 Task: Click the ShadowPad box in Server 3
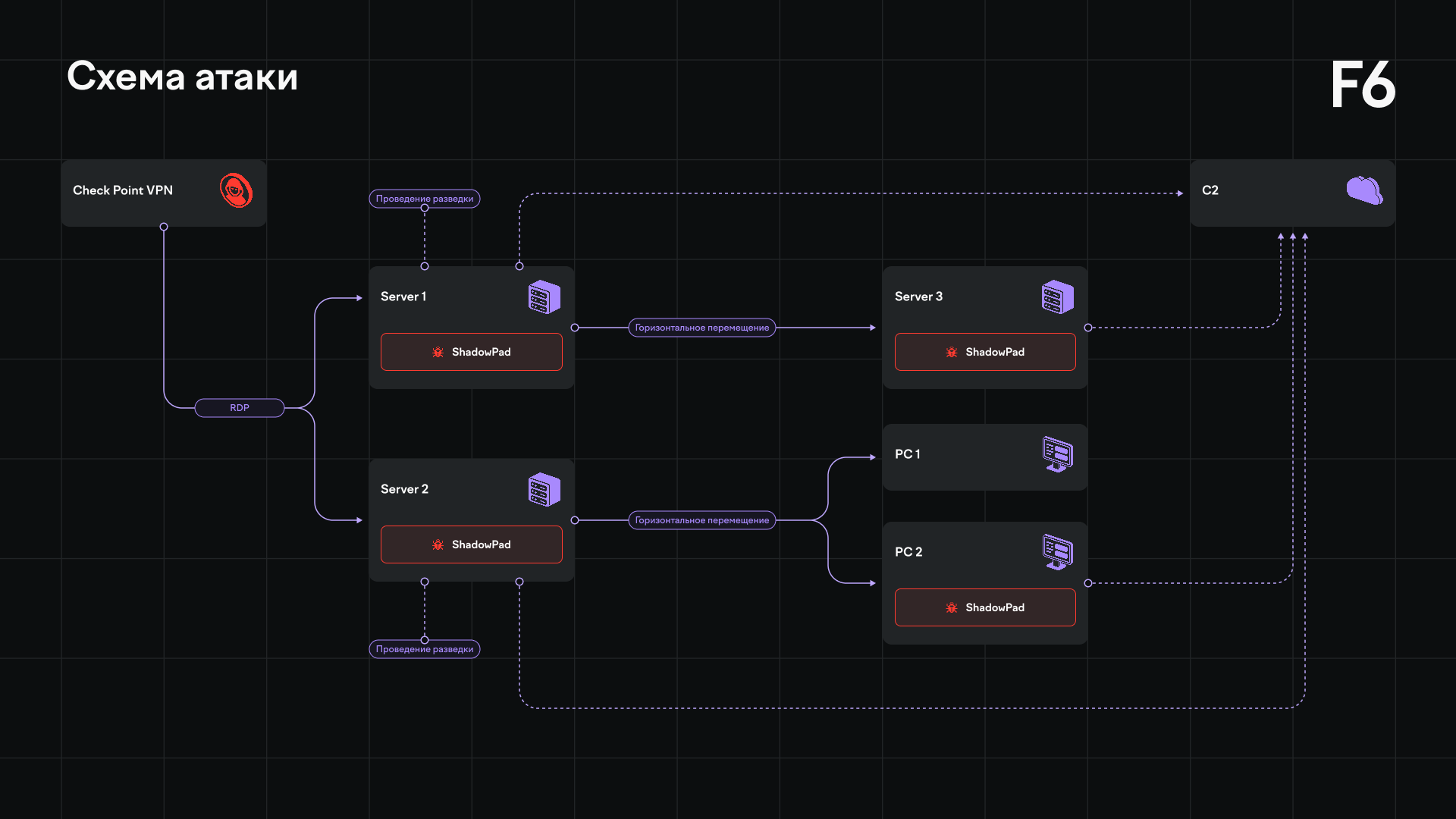[x=984, y=352]
